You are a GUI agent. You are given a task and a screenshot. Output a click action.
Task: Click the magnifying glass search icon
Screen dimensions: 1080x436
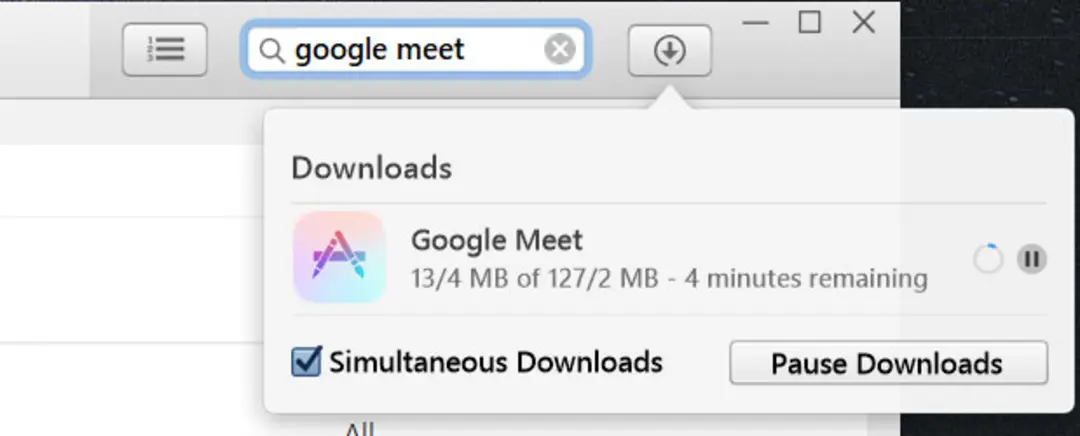[271, 50]
